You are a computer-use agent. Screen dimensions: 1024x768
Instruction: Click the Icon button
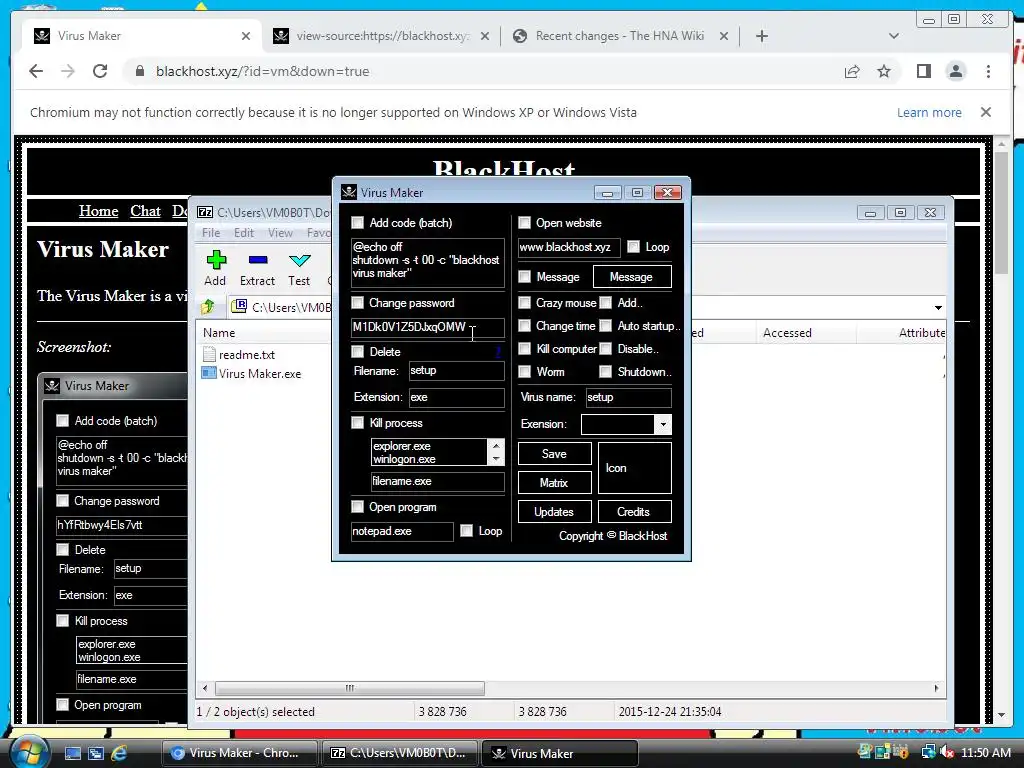click(x=634, y=468)
